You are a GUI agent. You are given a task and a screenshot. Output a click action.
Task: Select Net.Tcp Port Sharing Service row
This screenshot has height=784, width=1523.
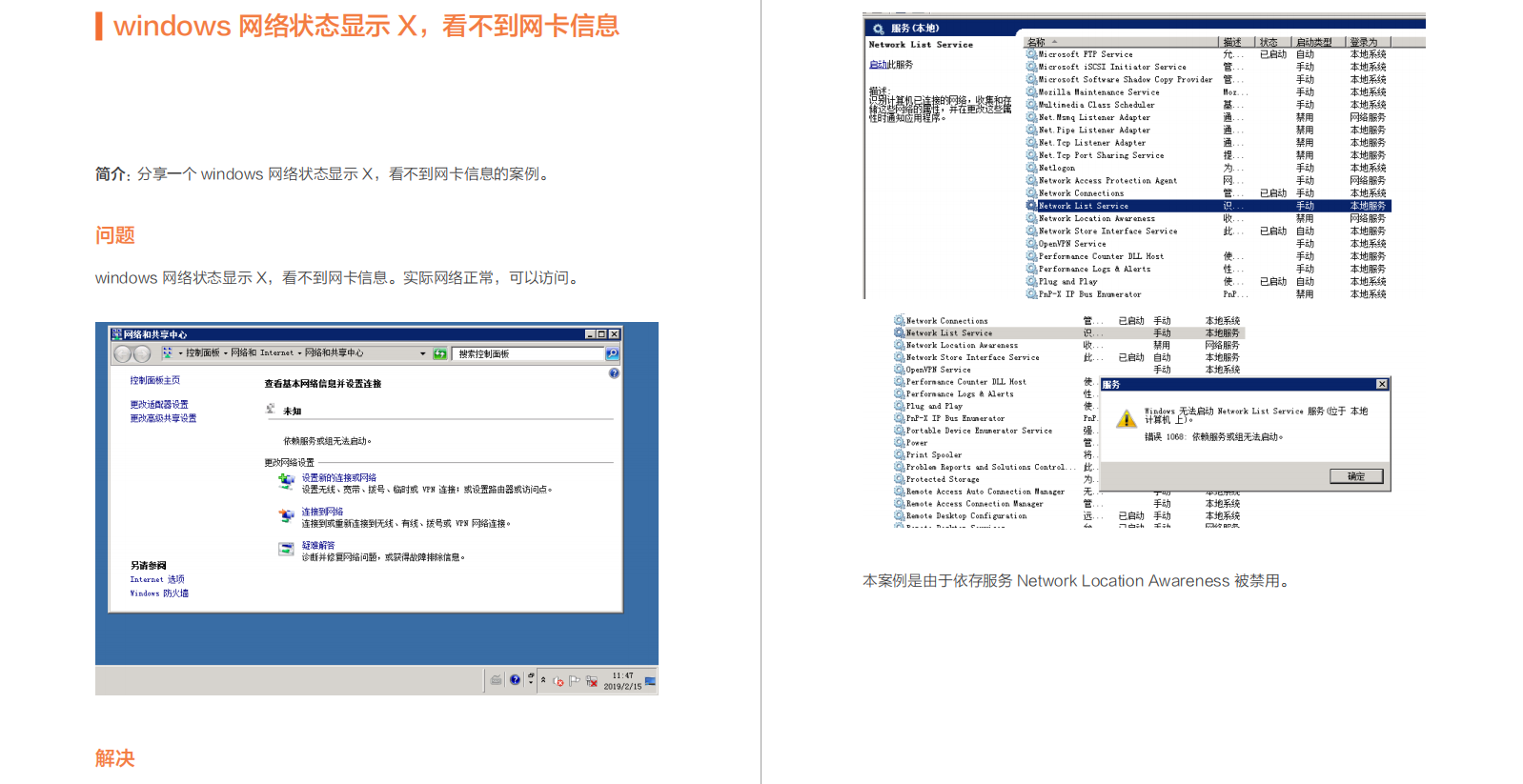pos(1208,155)
